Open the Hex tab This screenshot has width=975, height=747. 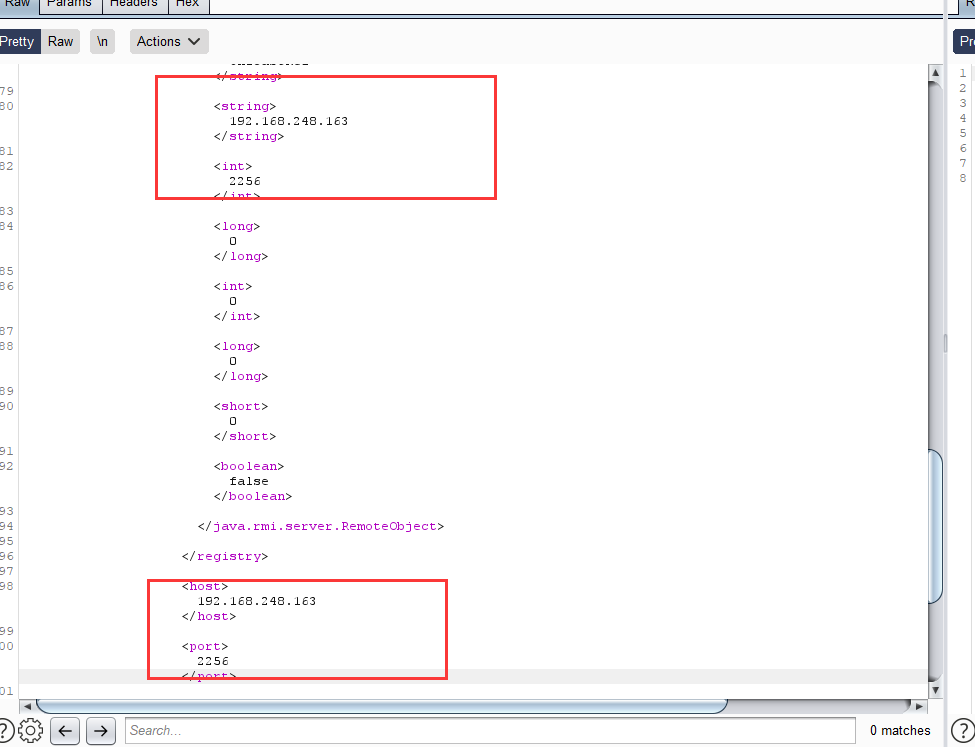click(188, 5)
